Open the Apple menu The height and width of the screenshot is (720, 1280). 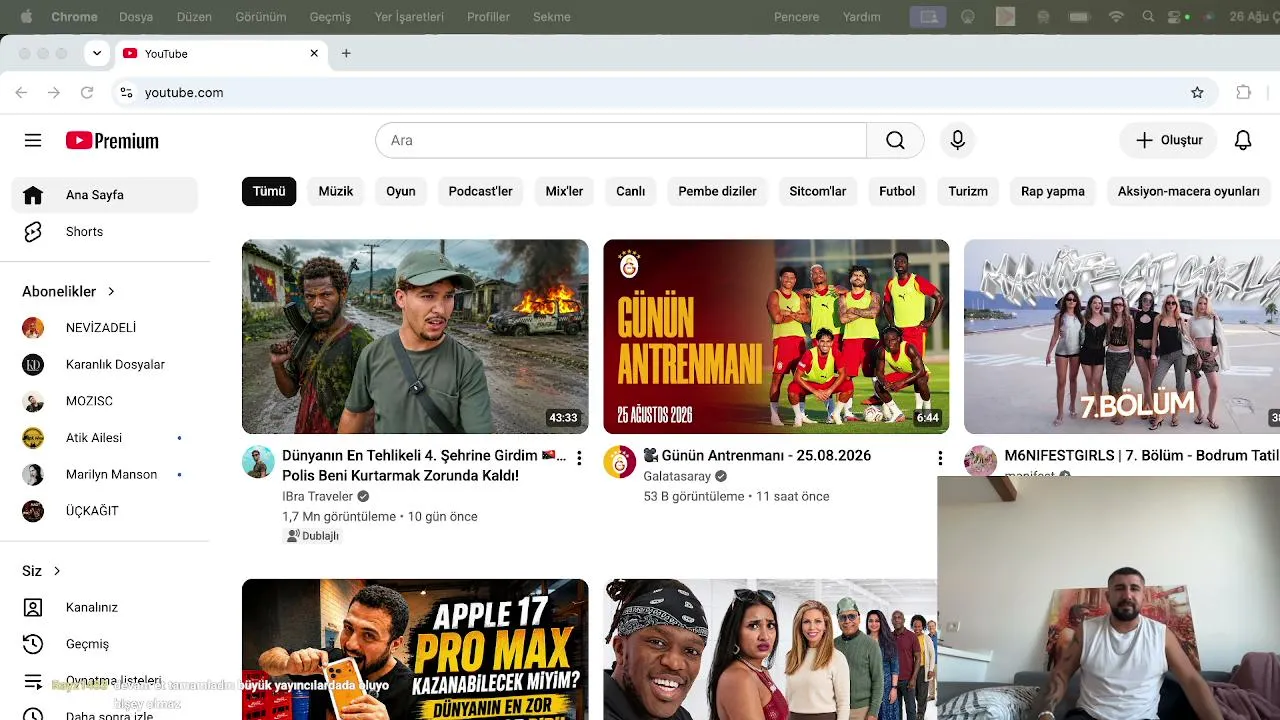point(26,17)
